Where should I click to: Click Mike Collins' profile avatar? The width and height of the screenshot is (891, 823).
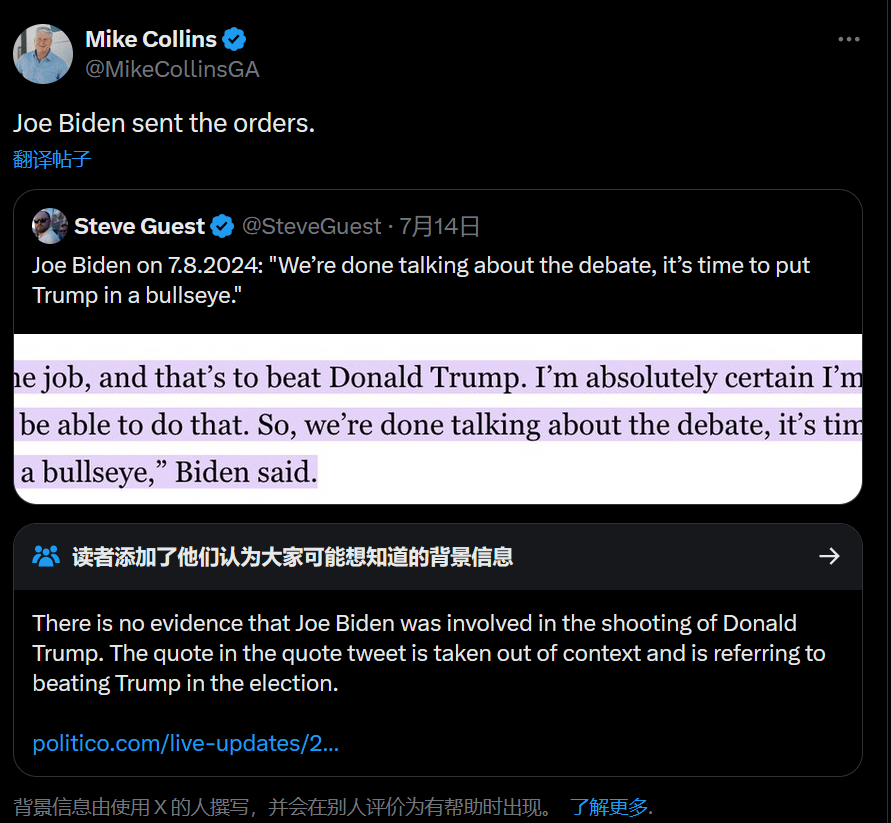tap(42, 54)
